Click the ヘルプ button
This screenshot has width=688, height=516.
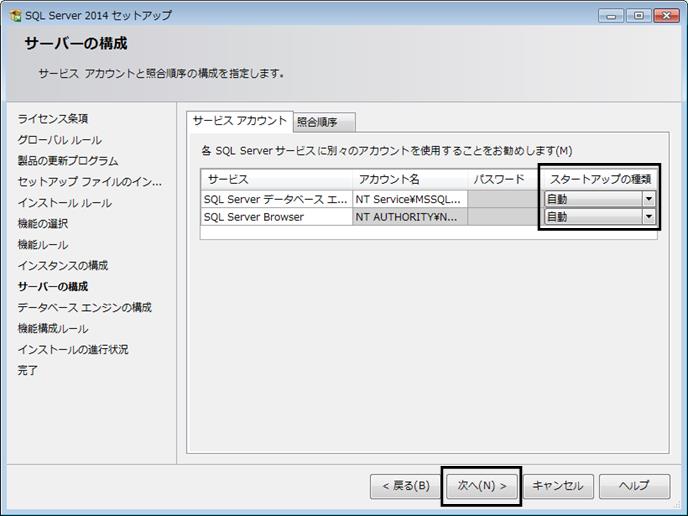point(634,486)
